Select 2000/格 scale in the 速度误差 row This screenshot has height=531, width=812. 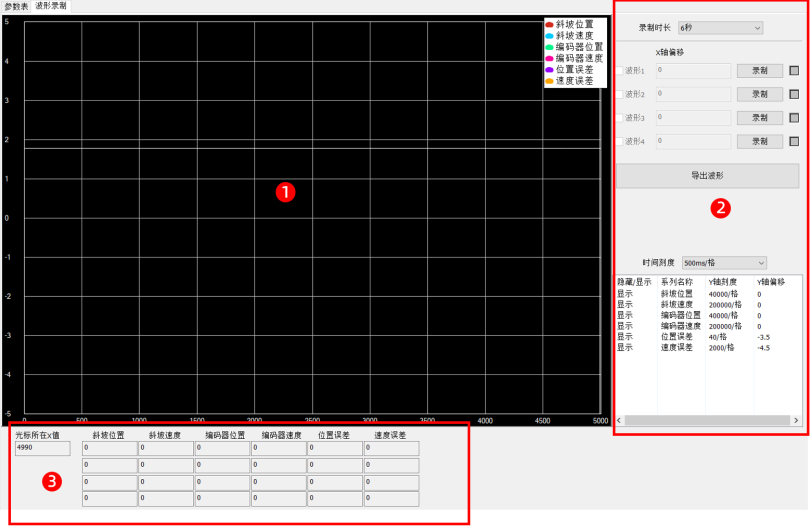(721, 348)
